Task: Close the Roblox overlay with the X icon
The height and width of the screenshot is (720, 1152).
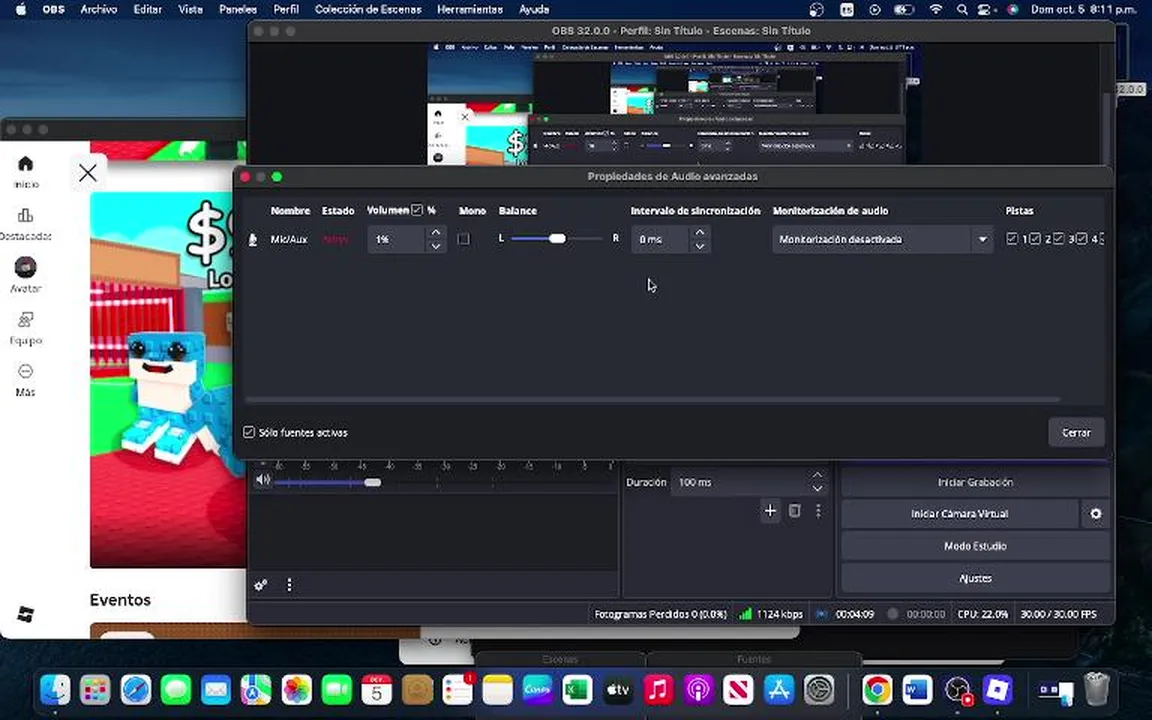Action: (x=88, y=173)
